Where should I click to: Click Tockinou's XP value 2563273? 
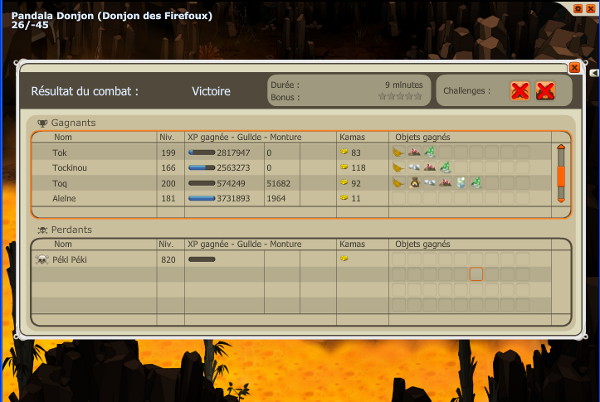(x=233, y=168)
